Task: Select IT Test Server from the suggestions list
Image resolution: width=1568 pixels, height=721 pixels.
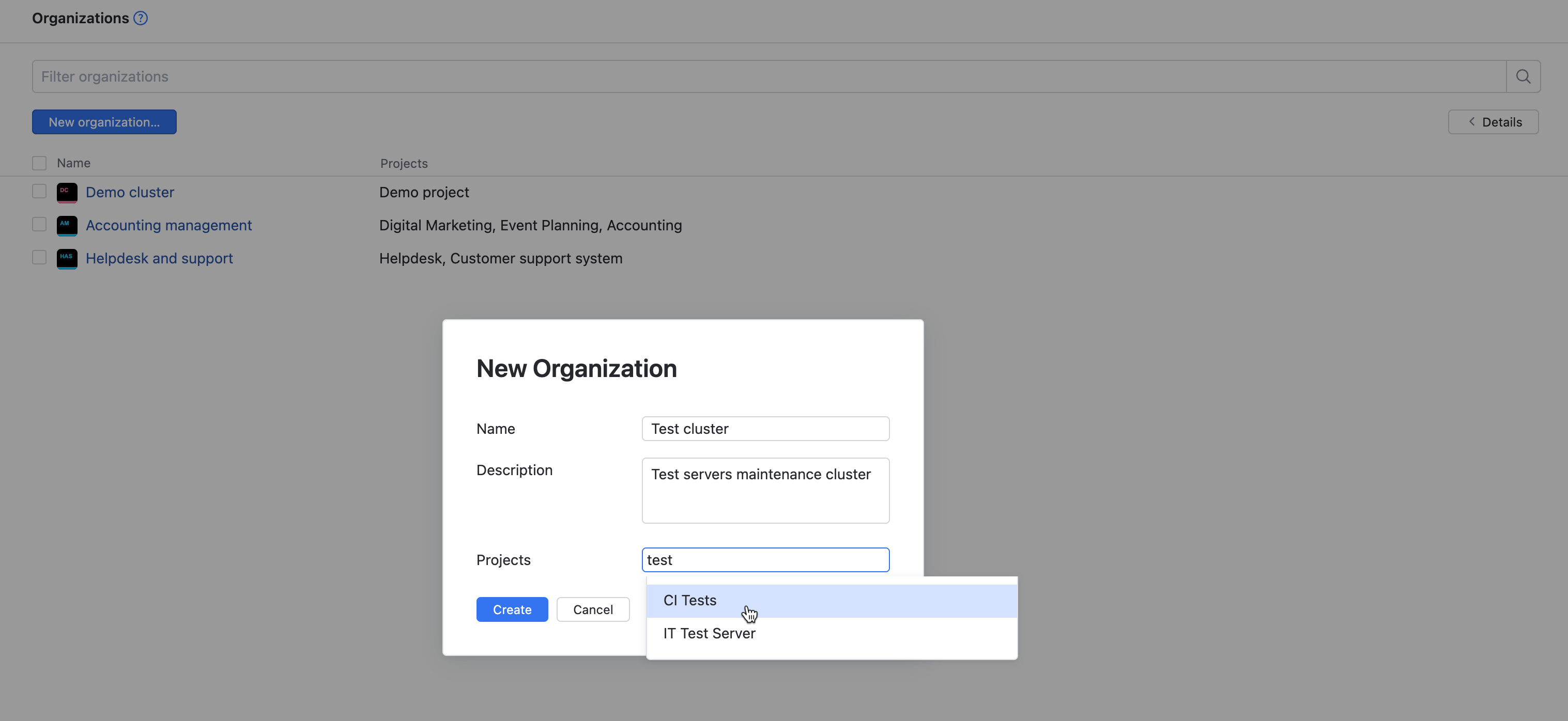Action: [709, 633]
